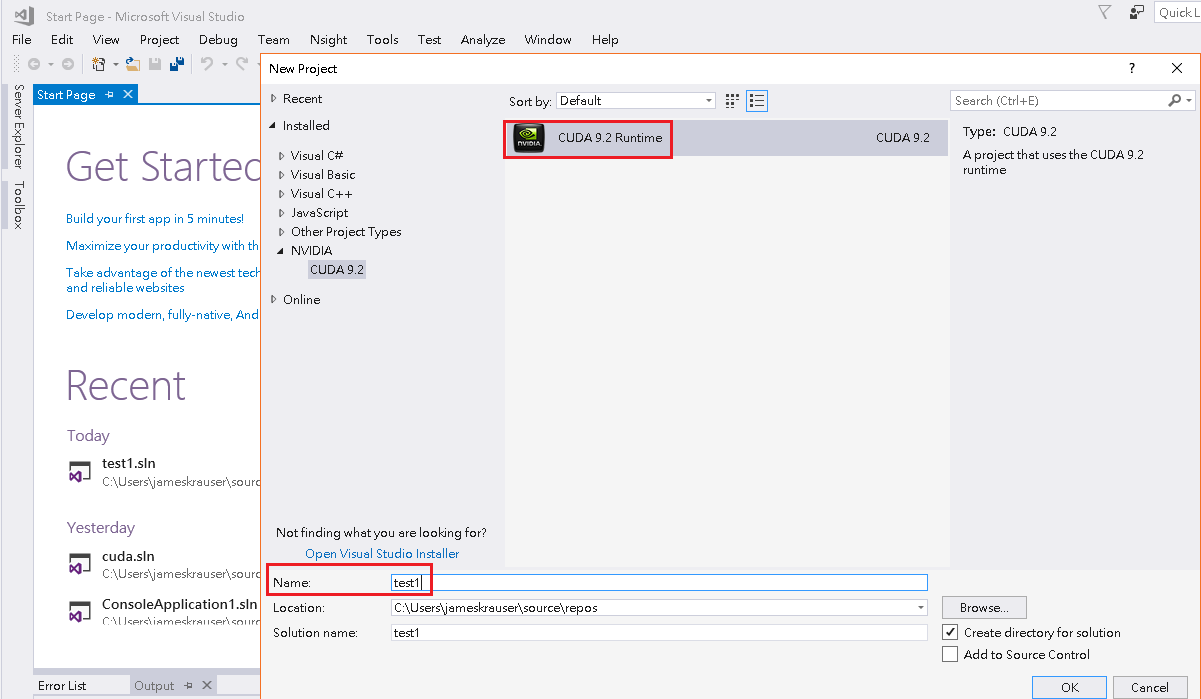Viewport: 1201px width, 699px height.
Task: Click OK to create the project
Action: click(x=1069, y=687)
